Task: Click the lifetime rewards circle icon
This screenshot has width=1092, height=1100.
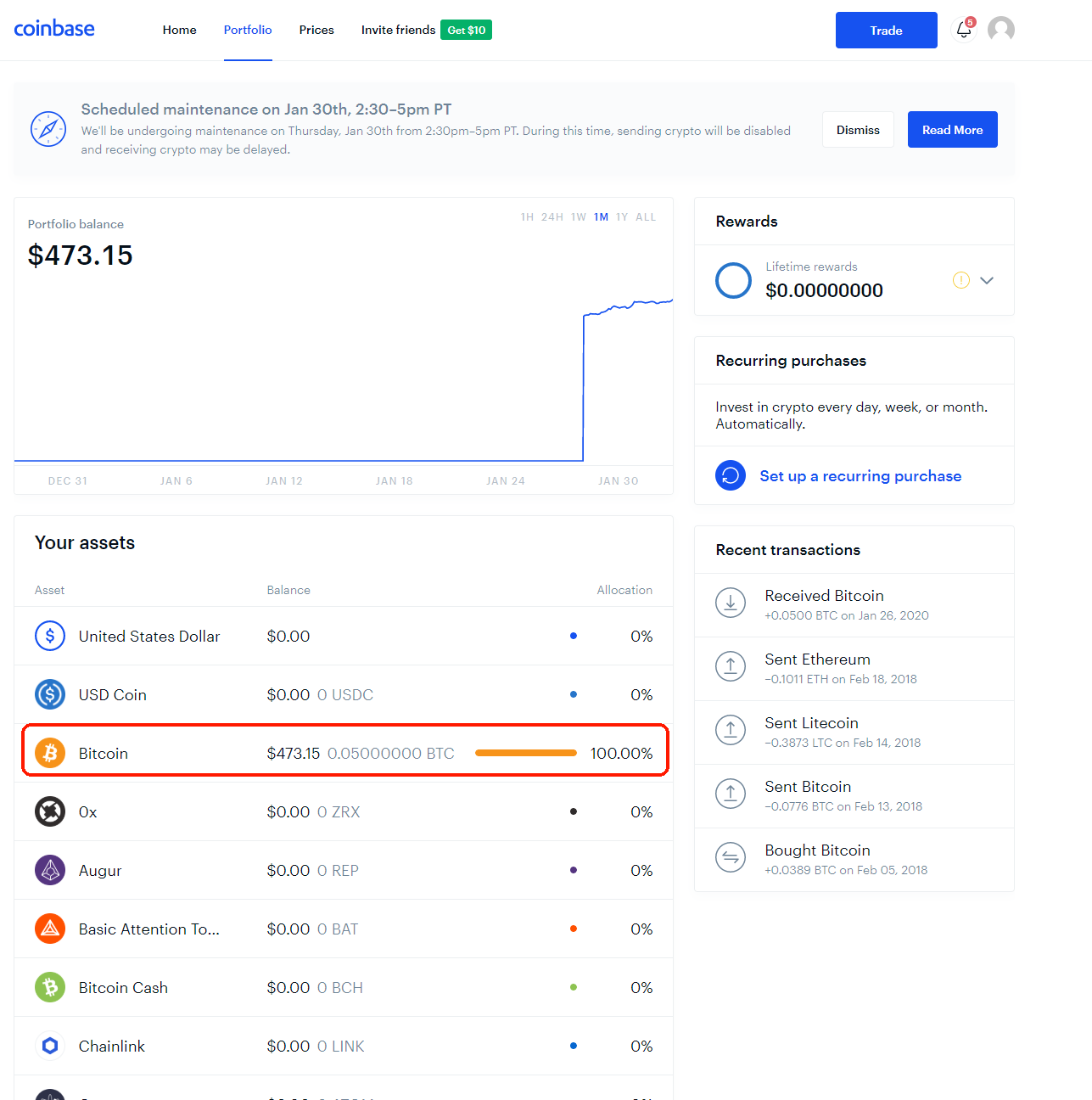Action: click(x=733, y=280)
